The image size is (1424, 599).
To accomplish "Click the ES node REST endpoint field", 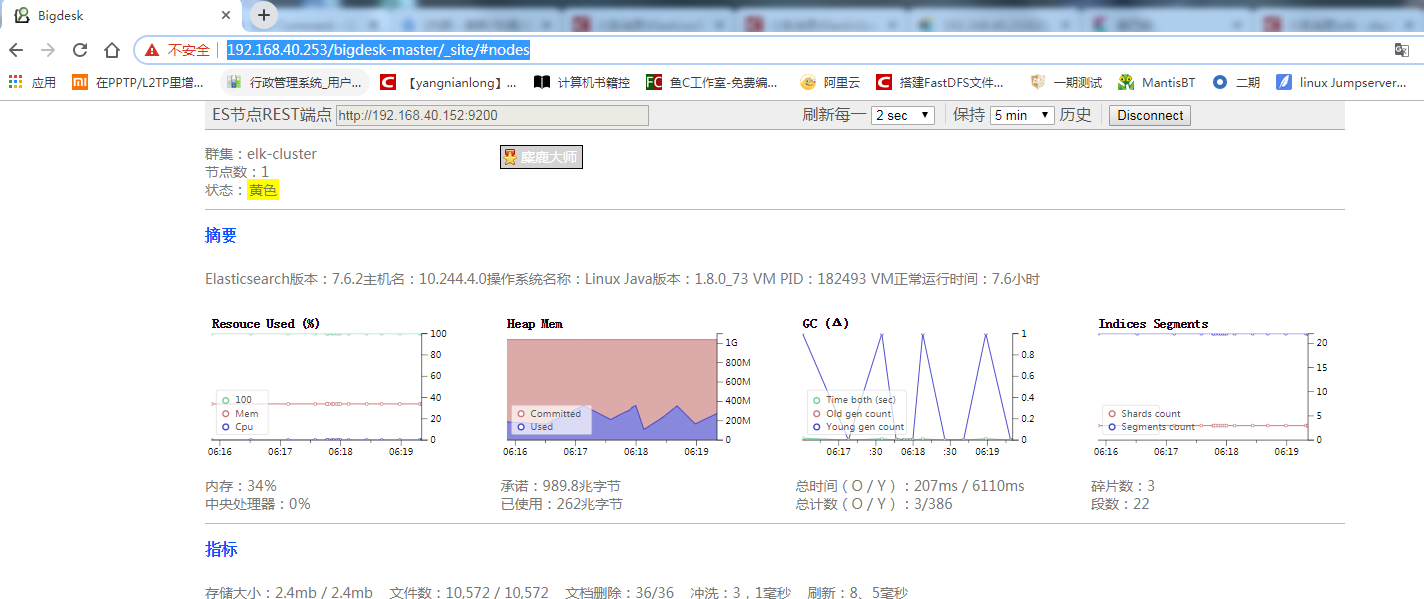I will (492, 115).
